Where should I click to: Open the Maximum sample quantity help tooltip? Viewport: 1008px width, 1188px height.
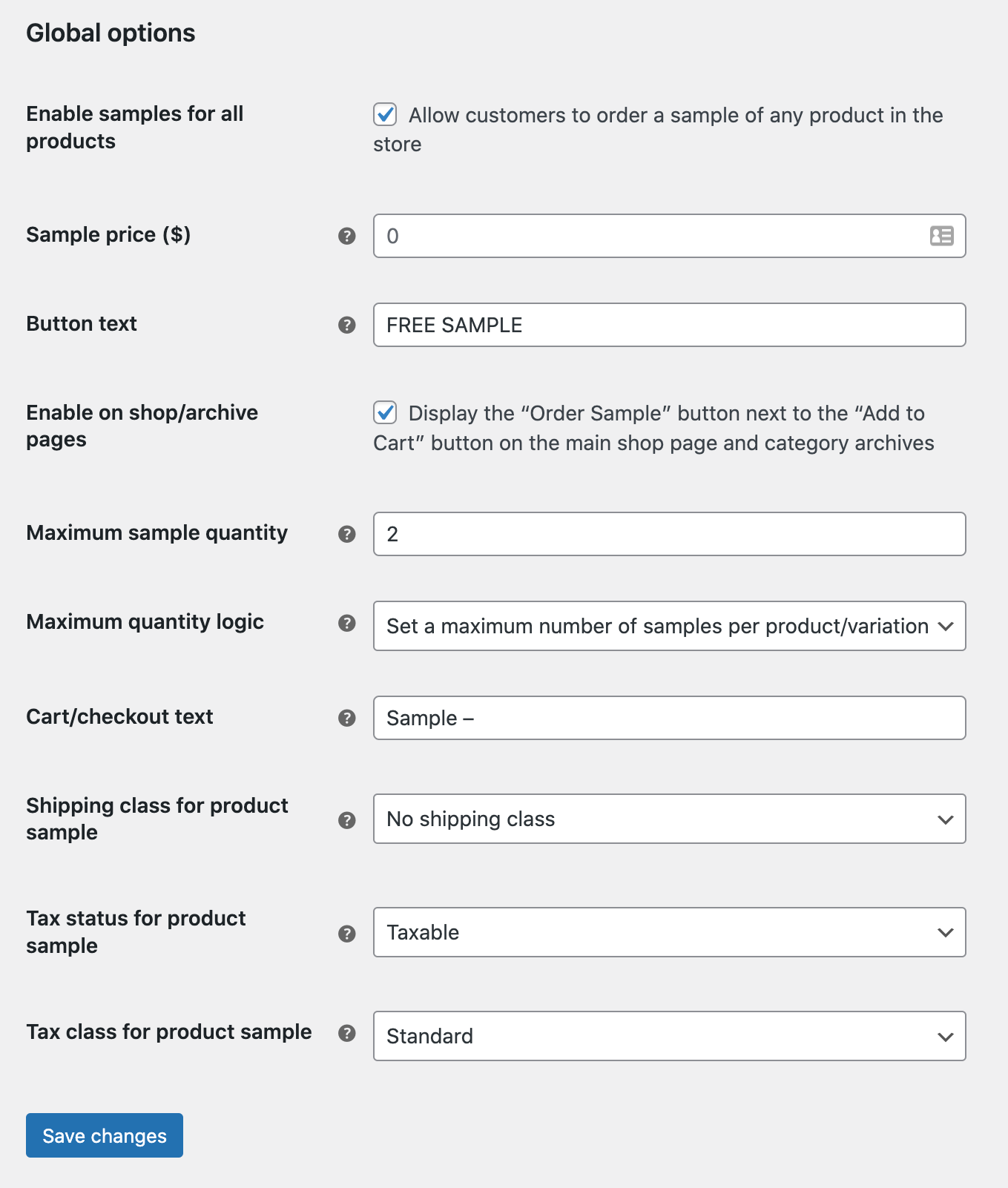click(346, 533)
